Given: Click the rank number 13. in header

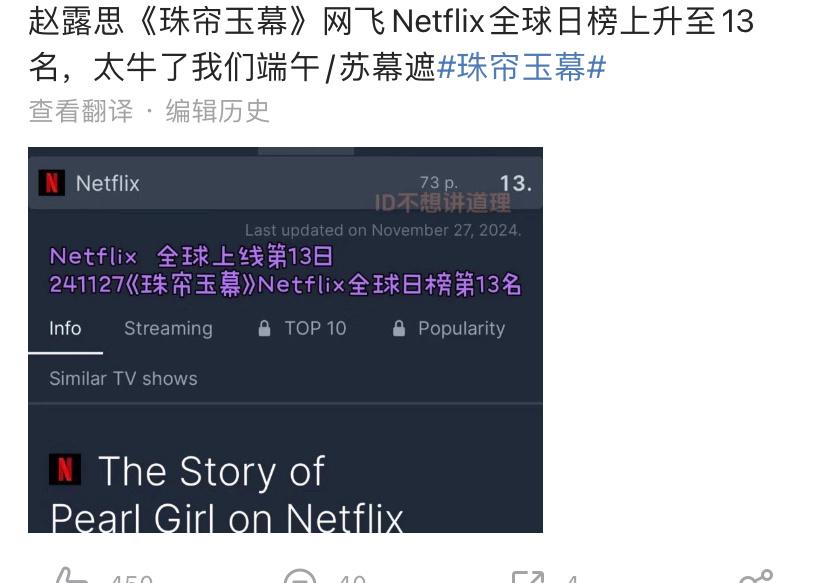Looking at the screenshot, I should point(515,183).
